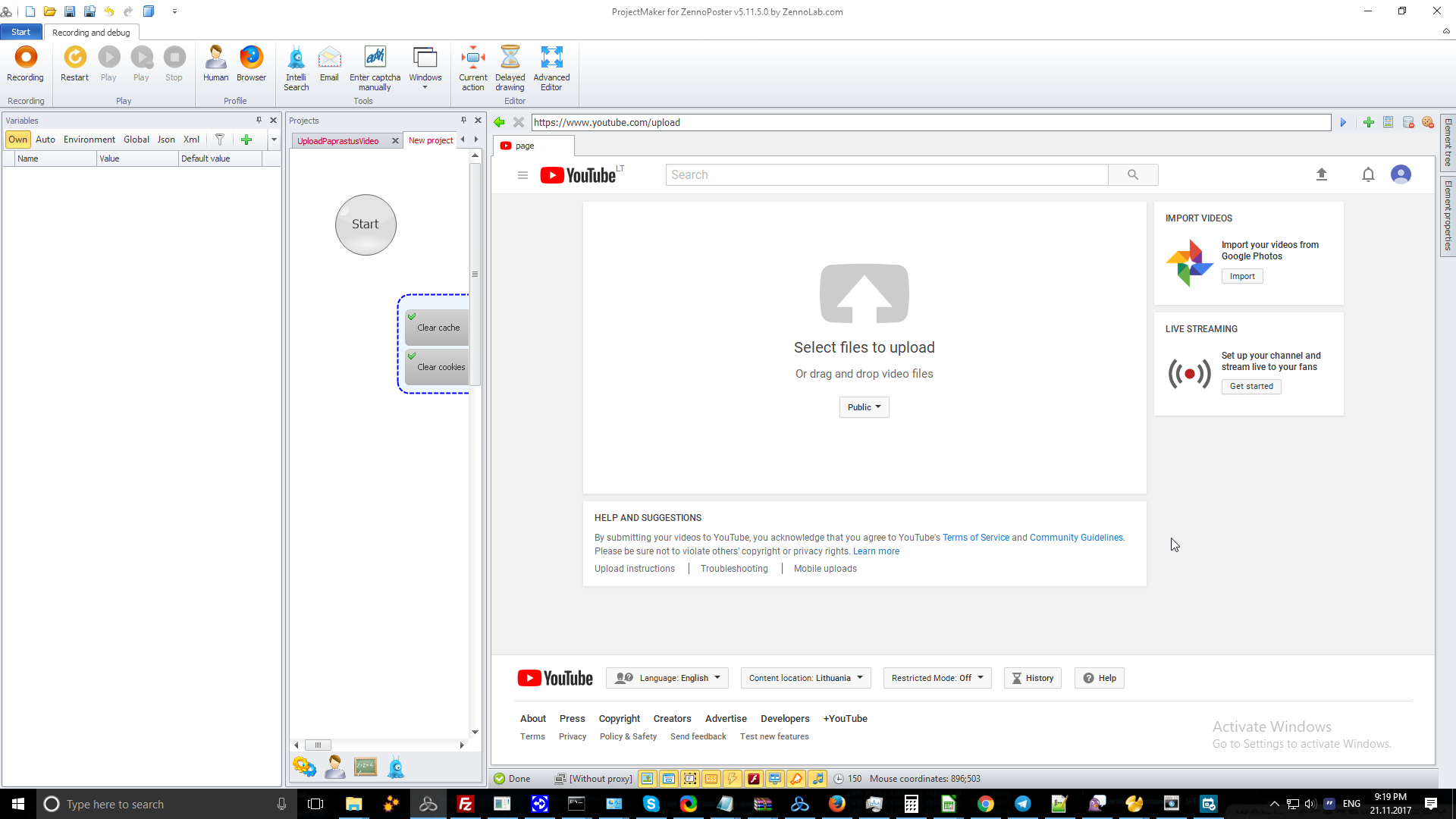
Task: Switch to the UploadPaprastusVideo project tab
Action: pyautogui.click(x=337, y=141)
